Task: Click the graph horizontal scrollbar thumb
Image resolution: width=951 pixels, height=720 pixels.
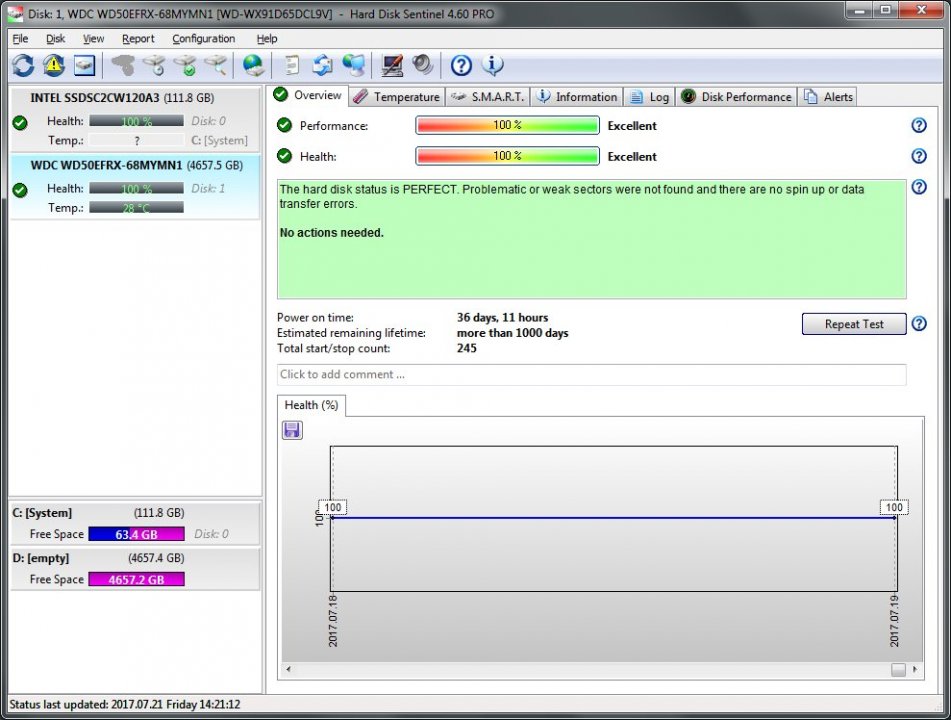Action: click(x=898, y=670)
